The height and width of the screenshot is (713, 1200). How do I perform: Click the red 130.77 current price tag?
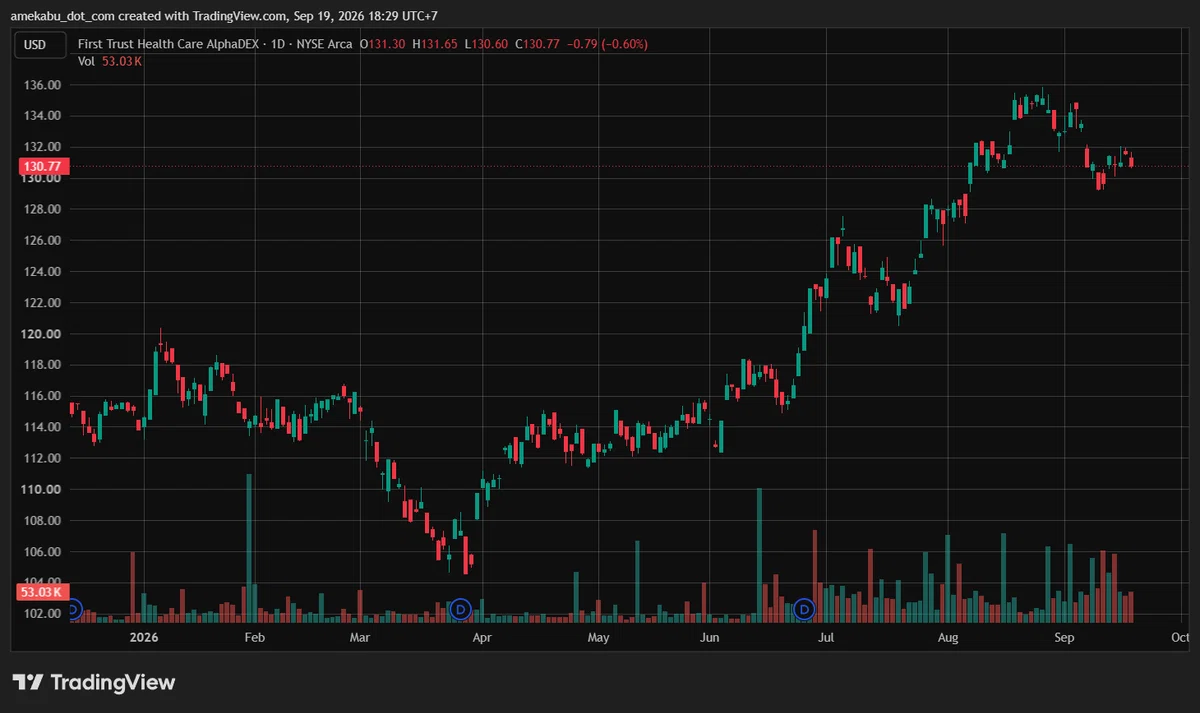click(x=42, y=166)
